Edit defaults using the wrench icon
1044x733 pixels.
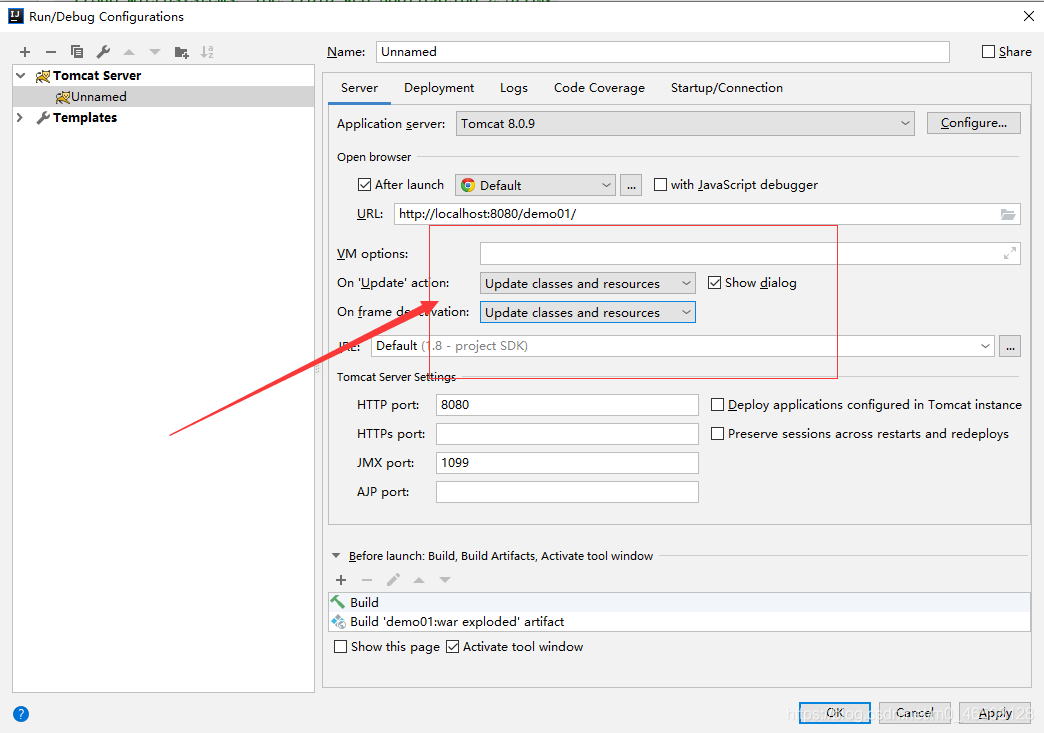103,52
